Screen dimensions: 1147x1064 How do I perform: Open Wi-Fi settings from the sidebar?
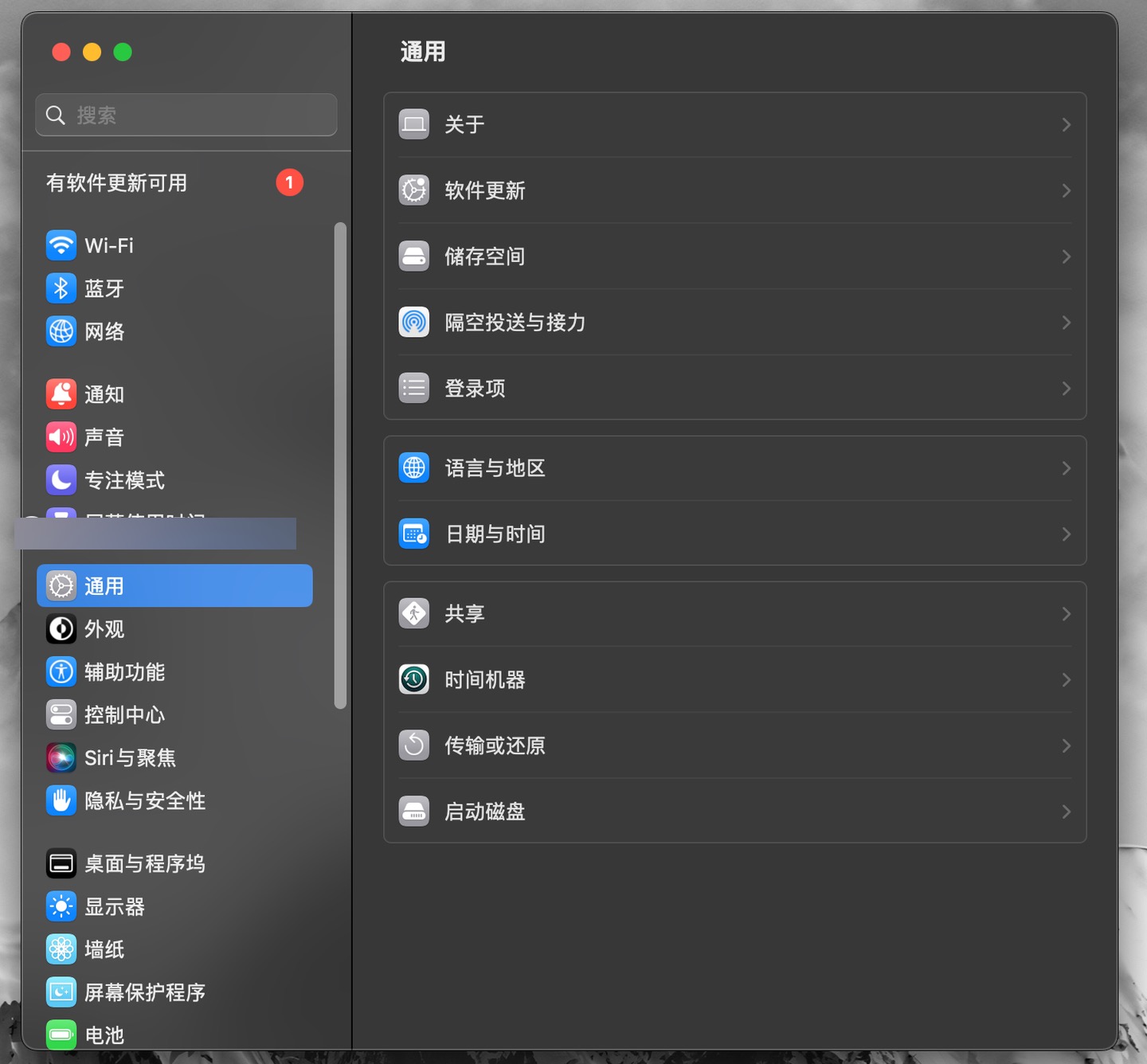tap(109, 245)
